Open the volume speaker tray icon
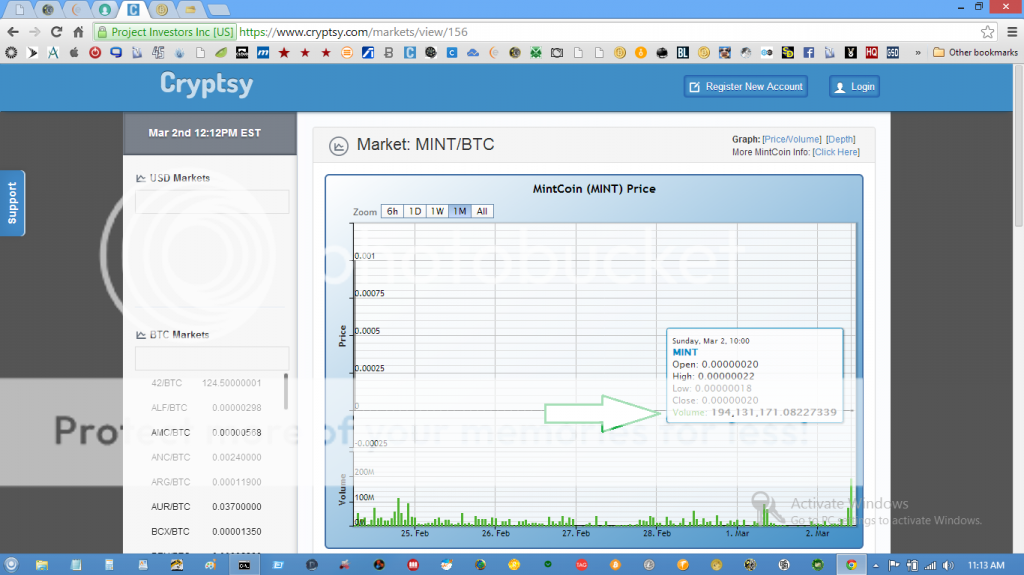 coord(948,565)
